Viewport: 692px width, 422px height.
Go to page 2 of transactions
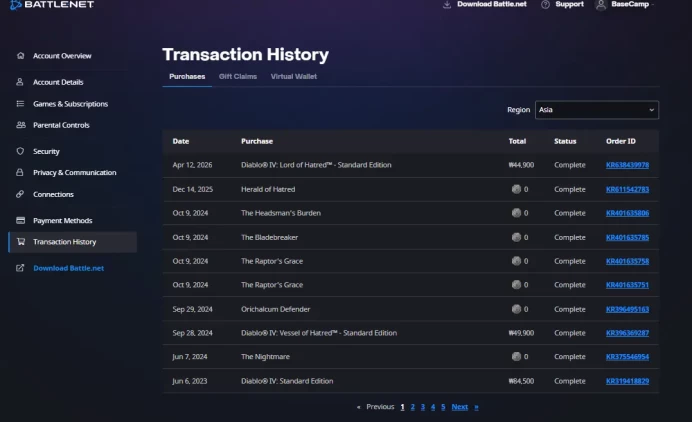point(413,407)
